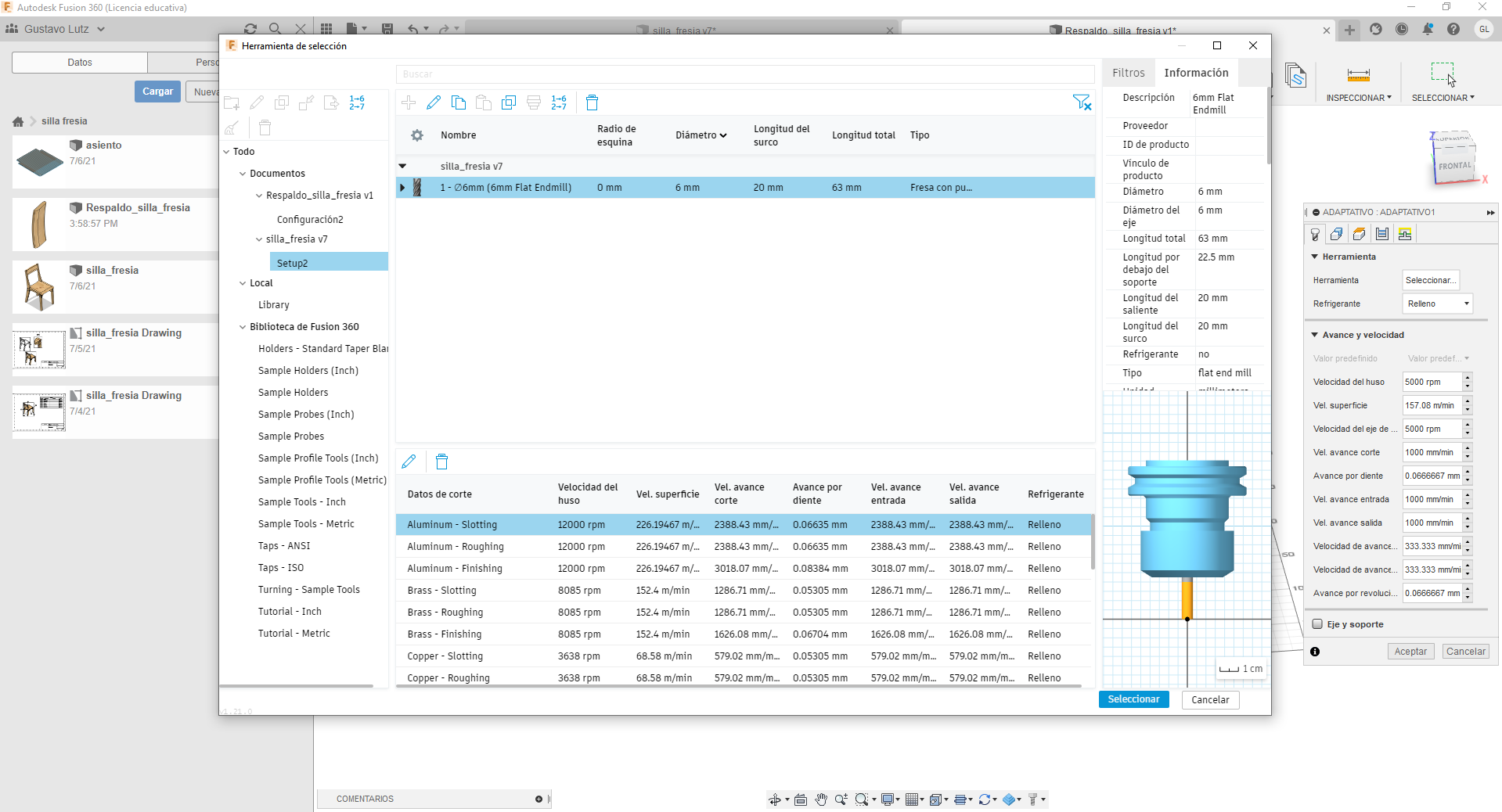This screenshot has height=812, width=1502.
Task: Expand the Comentarios panel
Action: pyautogui.click(x=538, y=799)
